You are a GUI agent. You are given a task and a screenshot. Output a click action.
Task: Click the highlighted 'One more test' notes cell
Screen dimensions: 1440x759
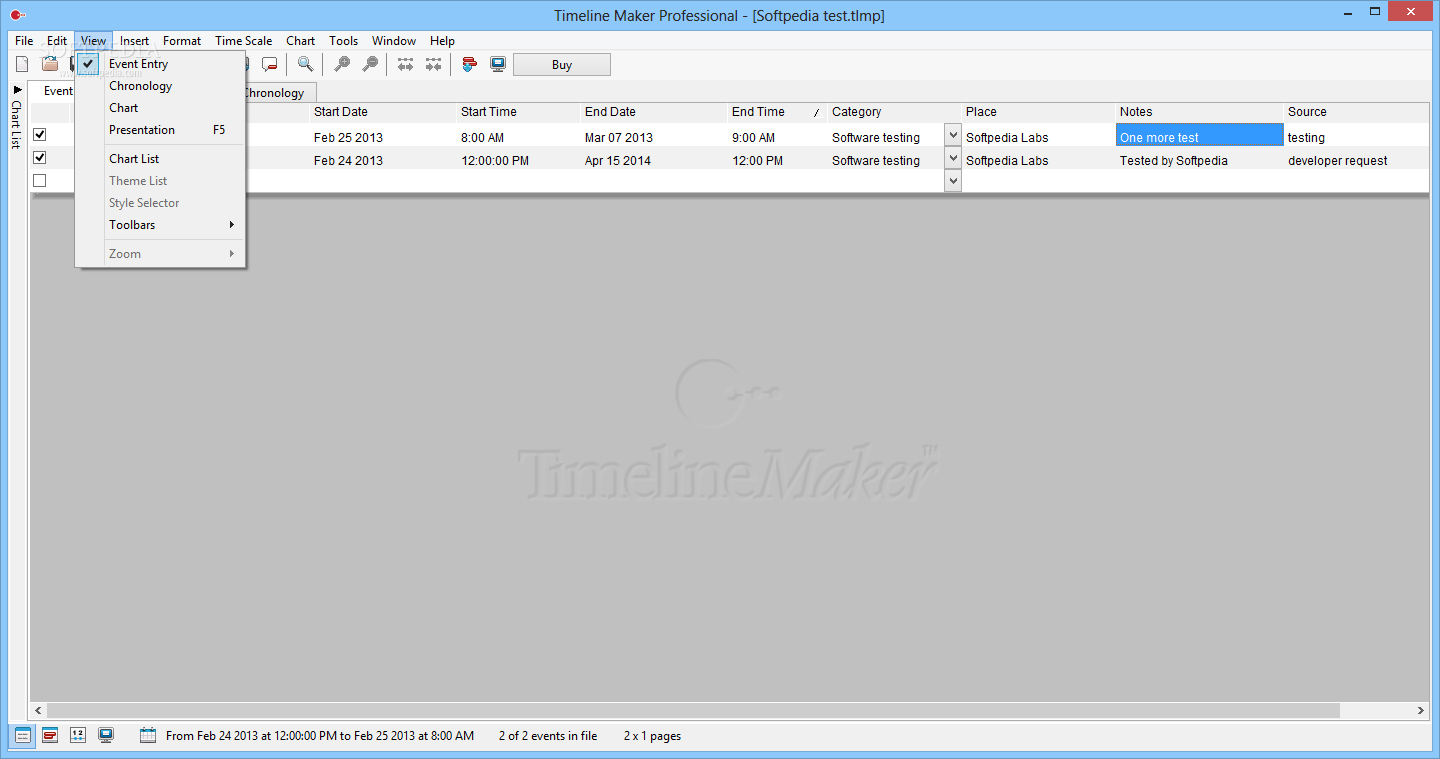click(1199, 135)
